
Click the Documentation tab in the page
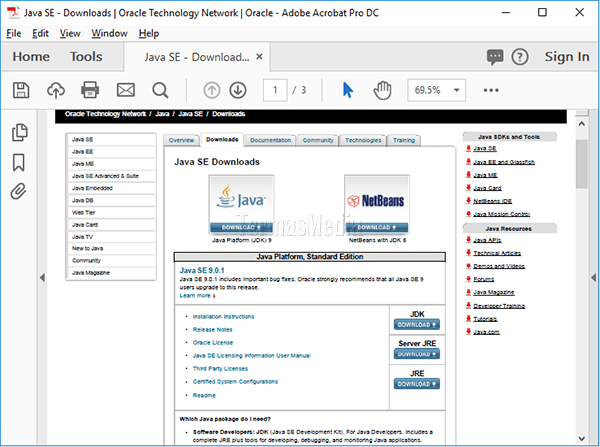click(x=271, y=140)
